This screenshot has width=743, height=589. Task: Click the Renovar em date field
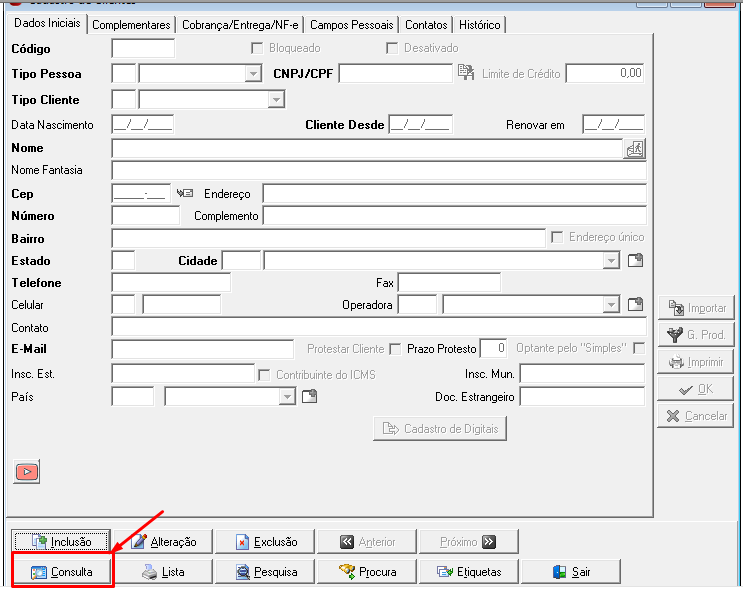[x=613, y=124]
